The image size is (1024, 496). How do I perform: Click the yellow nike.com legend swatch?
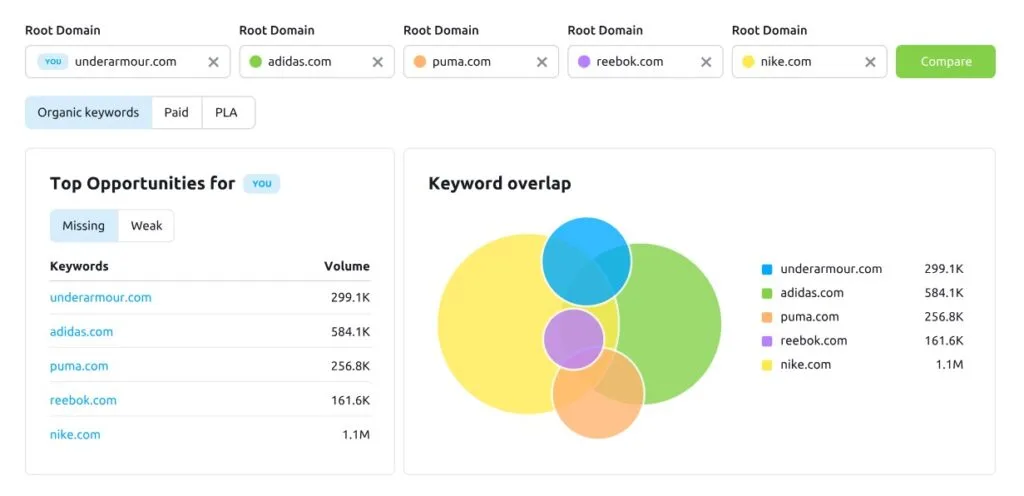pyautogui.click(x=767, y=365)
